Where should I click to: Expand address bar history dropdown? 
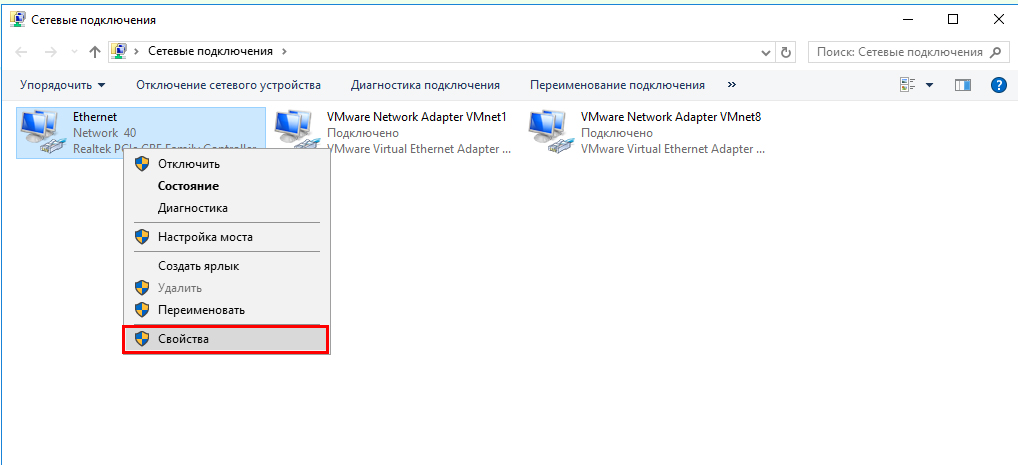pyautogui.click(x=767, y=52)
